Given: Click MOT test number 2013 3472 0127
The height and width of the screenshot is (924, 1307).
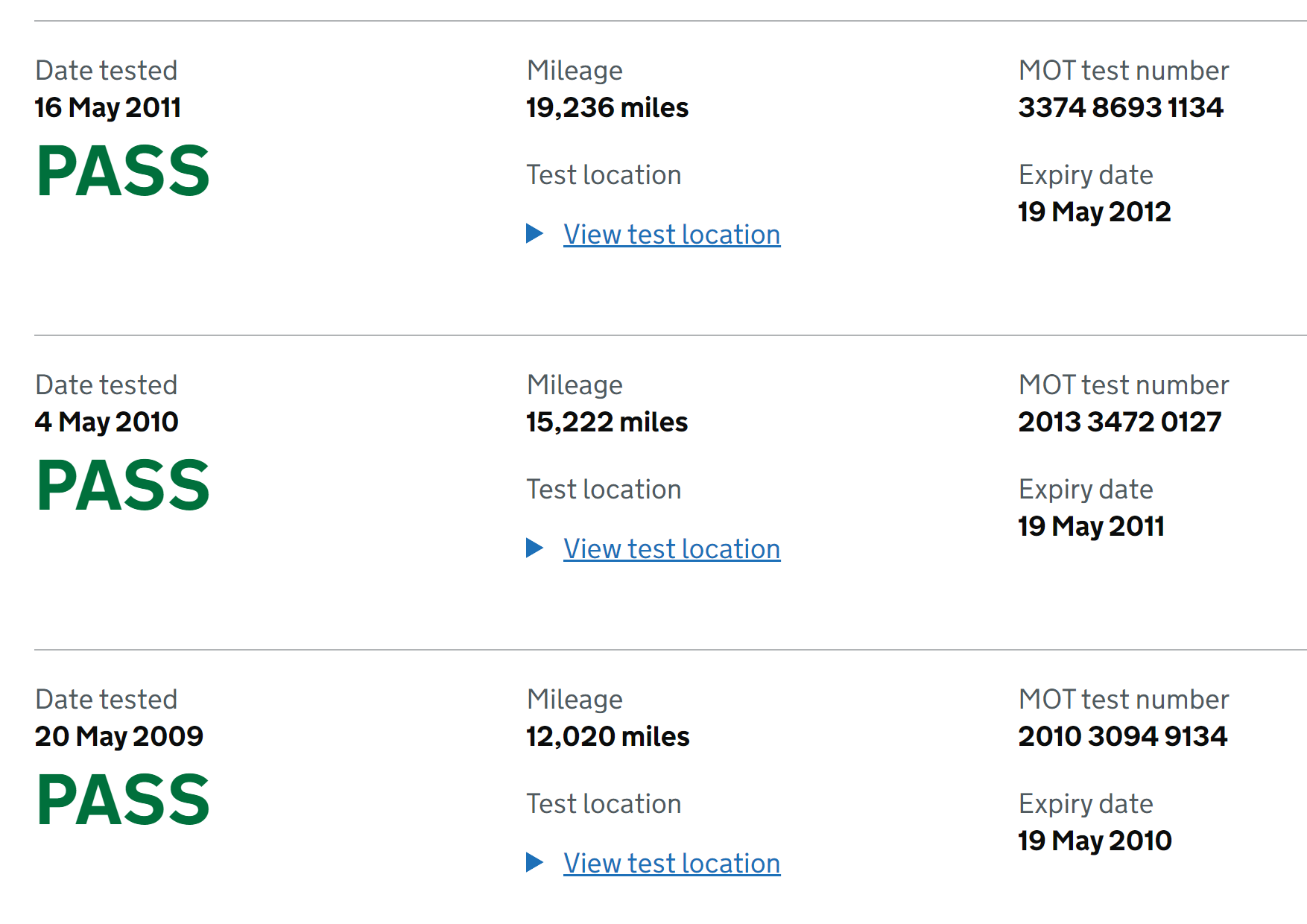Looking at the screenshot, I should (x=1119, y=423).
